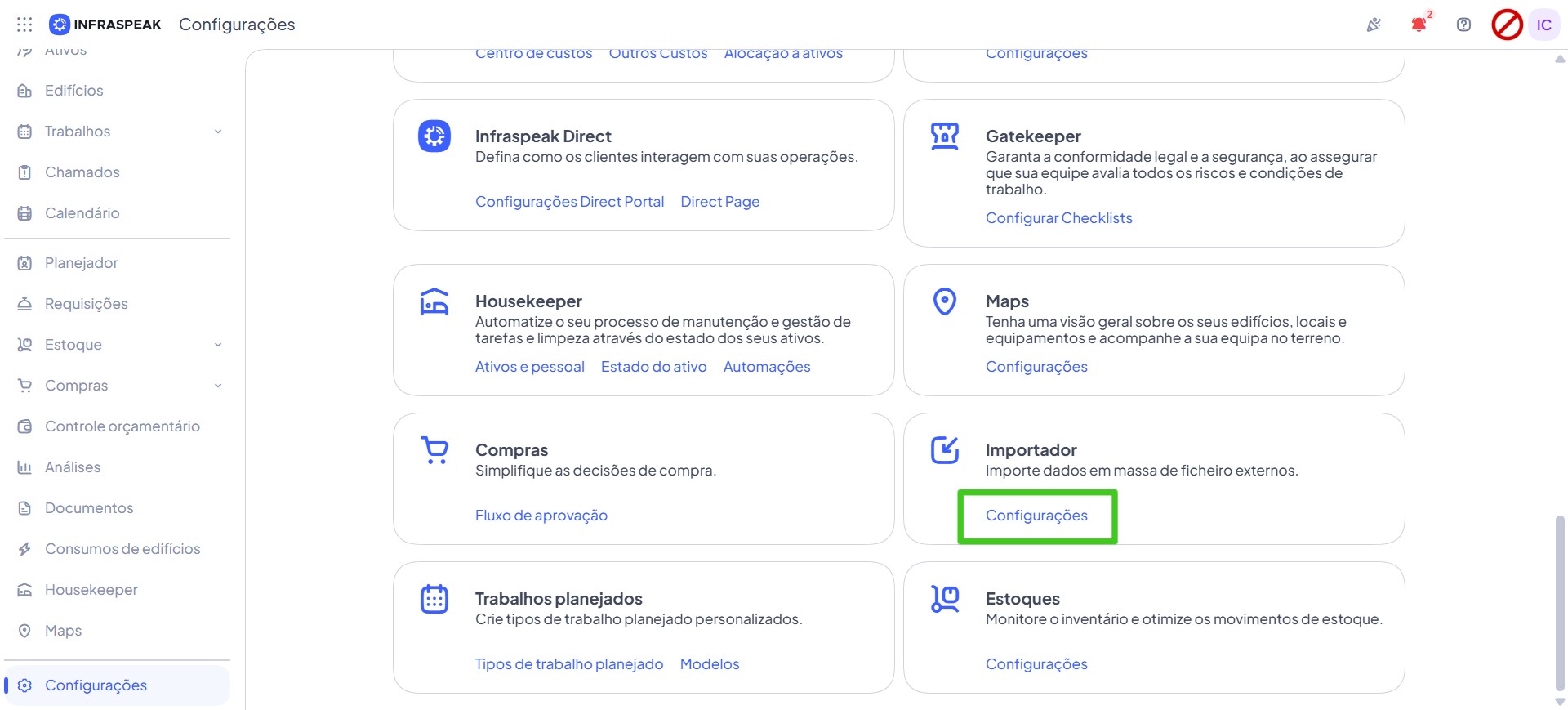Click the Estoques card hand truck icon

(x=945, y=599)
